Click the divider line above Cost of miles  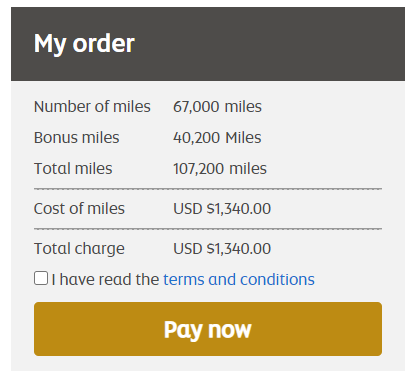click(x=208, y=189)
